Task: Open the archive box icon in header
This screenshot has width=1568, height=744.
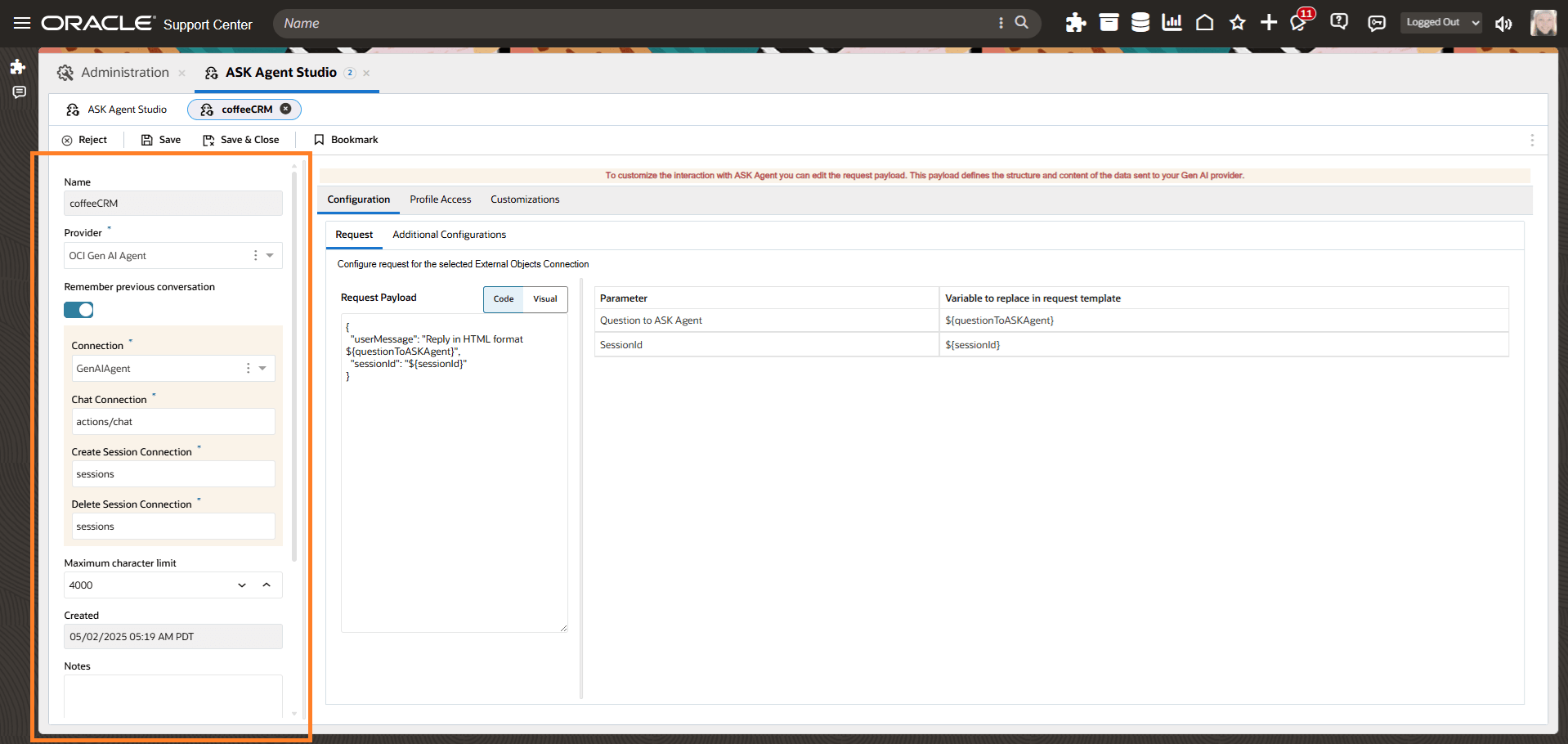Action: (x=1109, y=23)
